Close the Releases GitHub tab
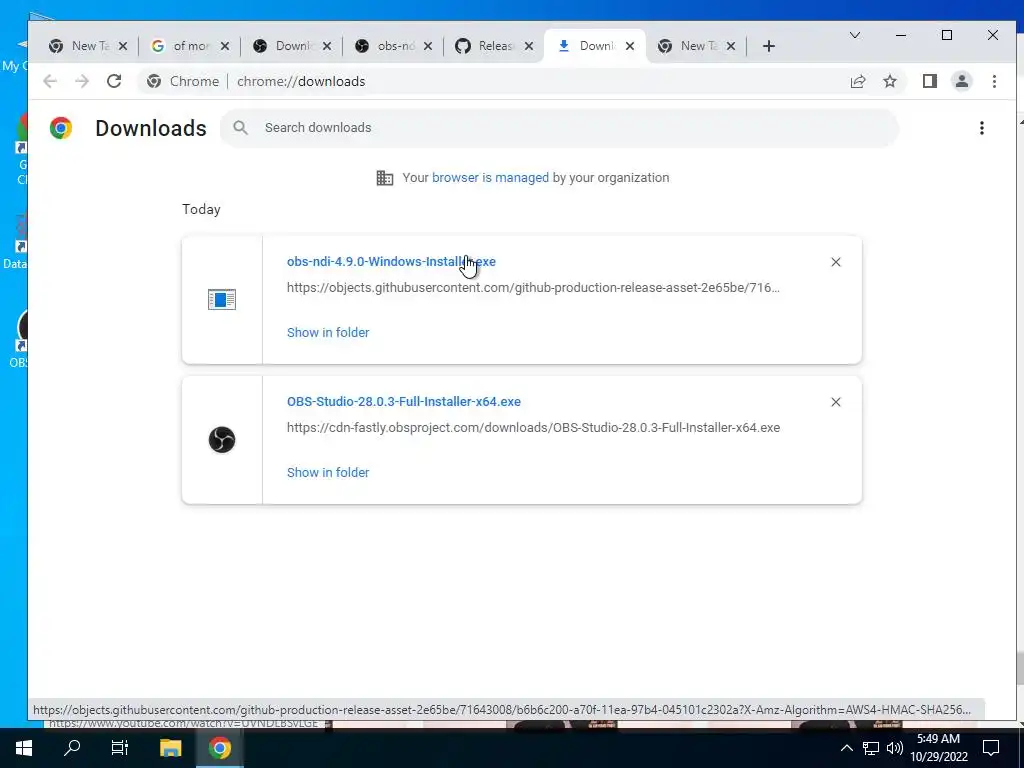 coord(529,46)
